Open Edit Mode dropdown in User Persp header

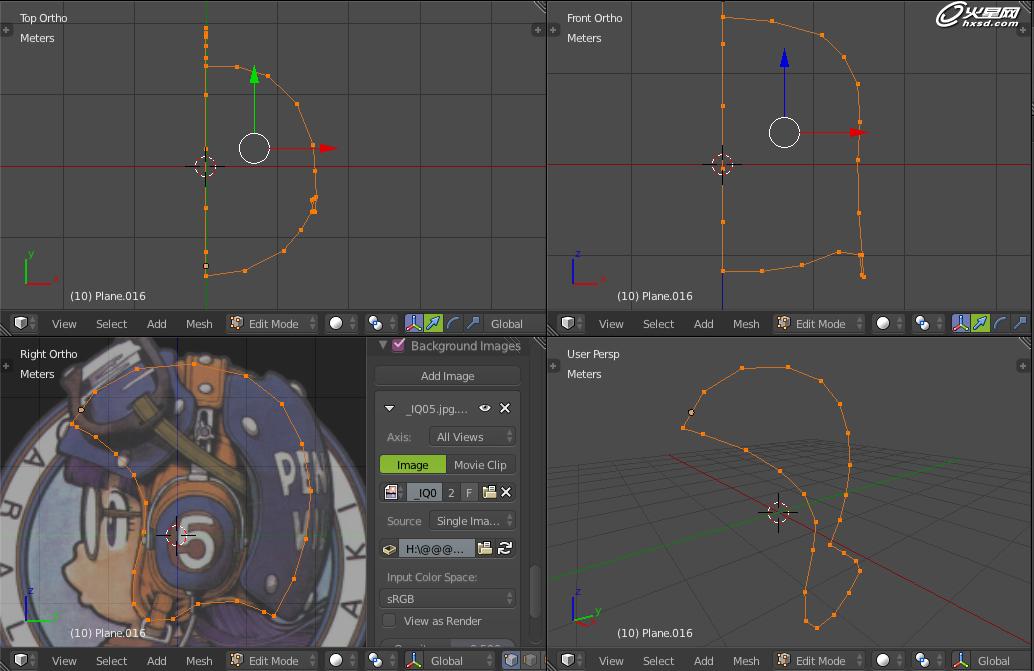tap(820, 660)
